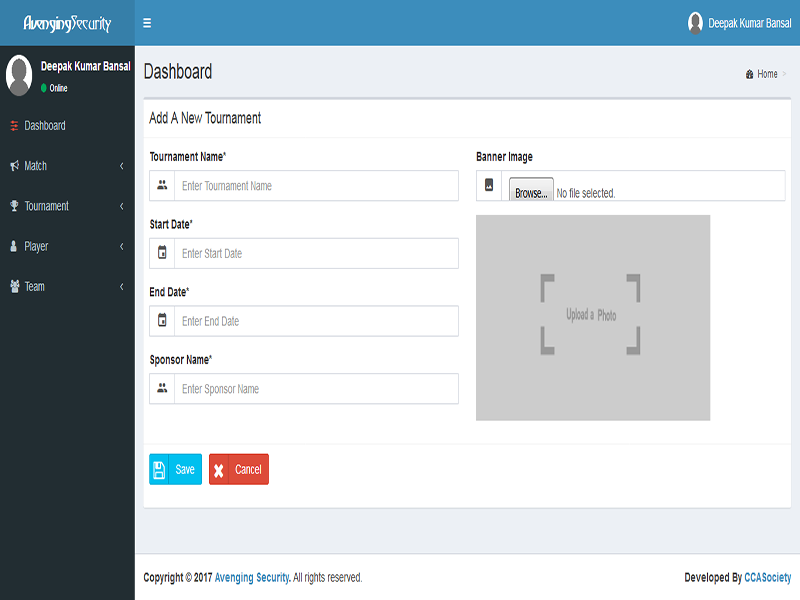The image size is (800, 600).
Task: Click the green Online status indicator
Action: (x=44, y=88)
